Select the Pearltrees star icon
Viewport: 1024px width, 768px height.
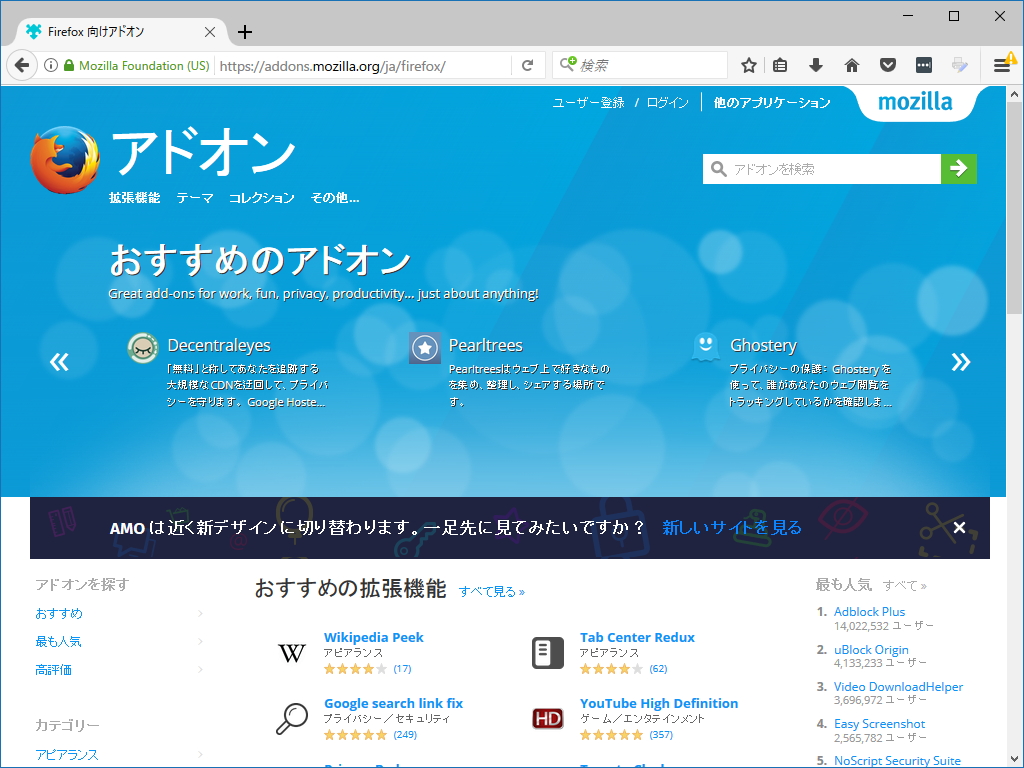pos(424,348)
